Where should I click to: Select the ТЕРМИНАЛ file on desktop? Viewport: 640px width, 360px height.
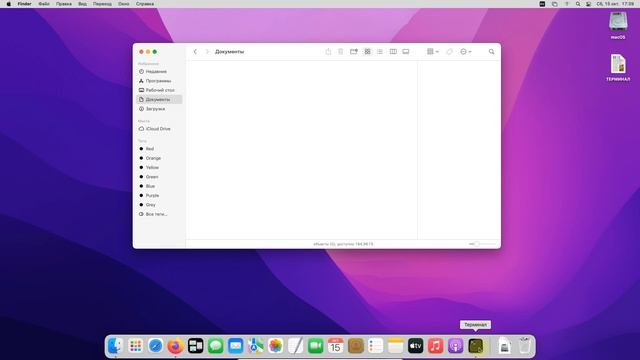click(x=618, y=68)
